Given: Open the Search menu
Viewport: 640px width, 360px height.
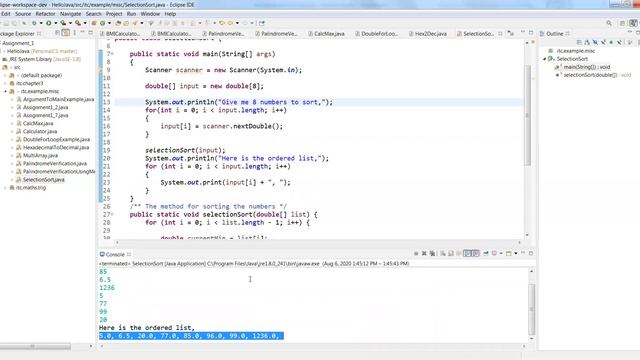Looking at the screenshot, I should 93,14.
